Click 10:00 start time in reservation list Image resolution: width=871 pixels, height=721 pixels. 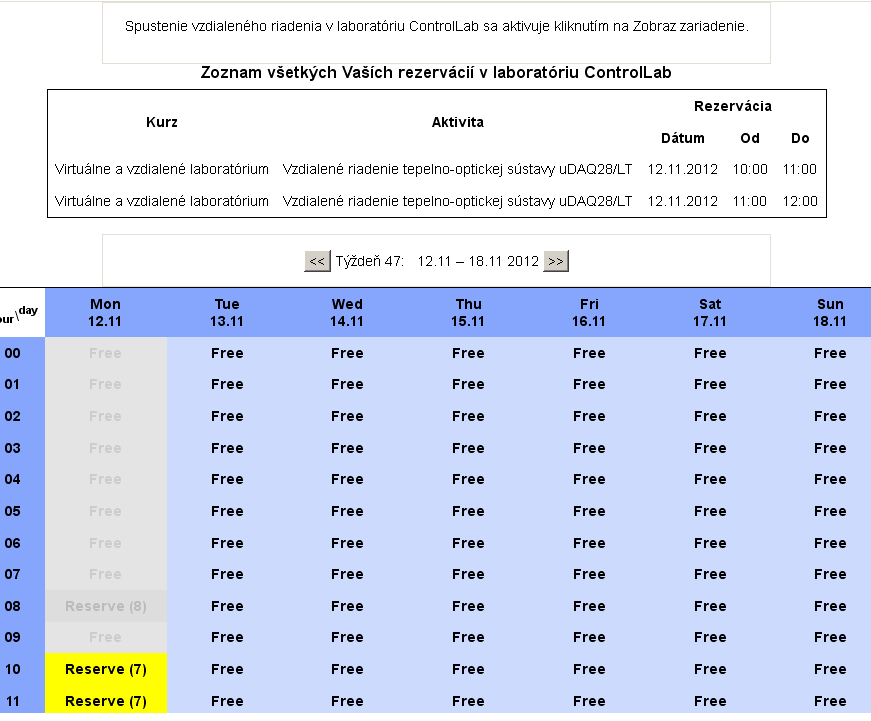point(750,169)
